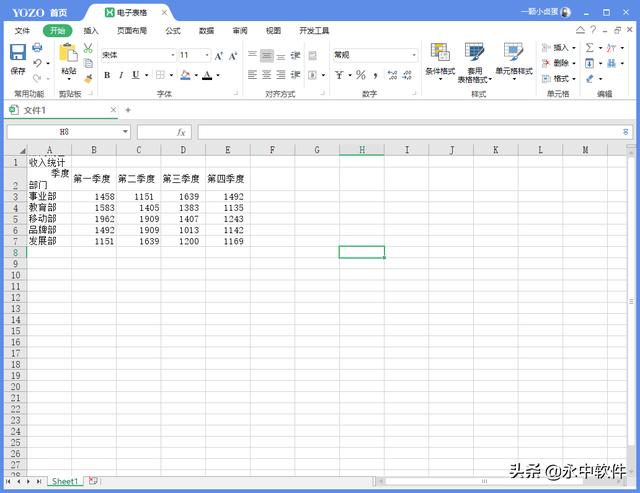The image size is (640, 493).
Task: Expand the font size dropdown
Action: (207, 55)
